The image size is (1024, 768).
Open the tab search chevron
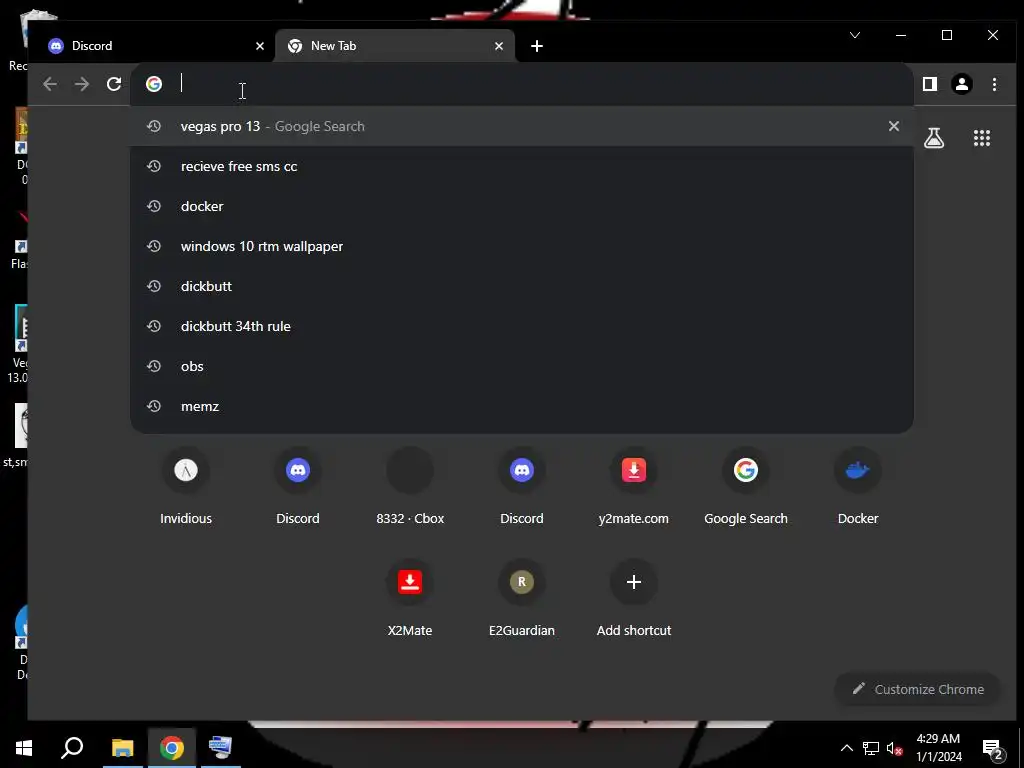point(855,35)
